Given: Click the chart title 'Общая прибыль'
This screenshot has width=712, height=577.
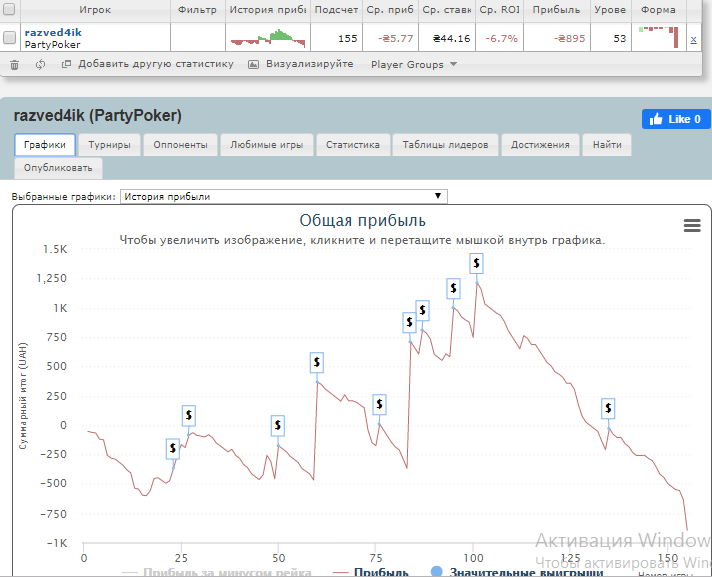Looking at the screenshot, I should pyautogui.click(x=362, y=221).
